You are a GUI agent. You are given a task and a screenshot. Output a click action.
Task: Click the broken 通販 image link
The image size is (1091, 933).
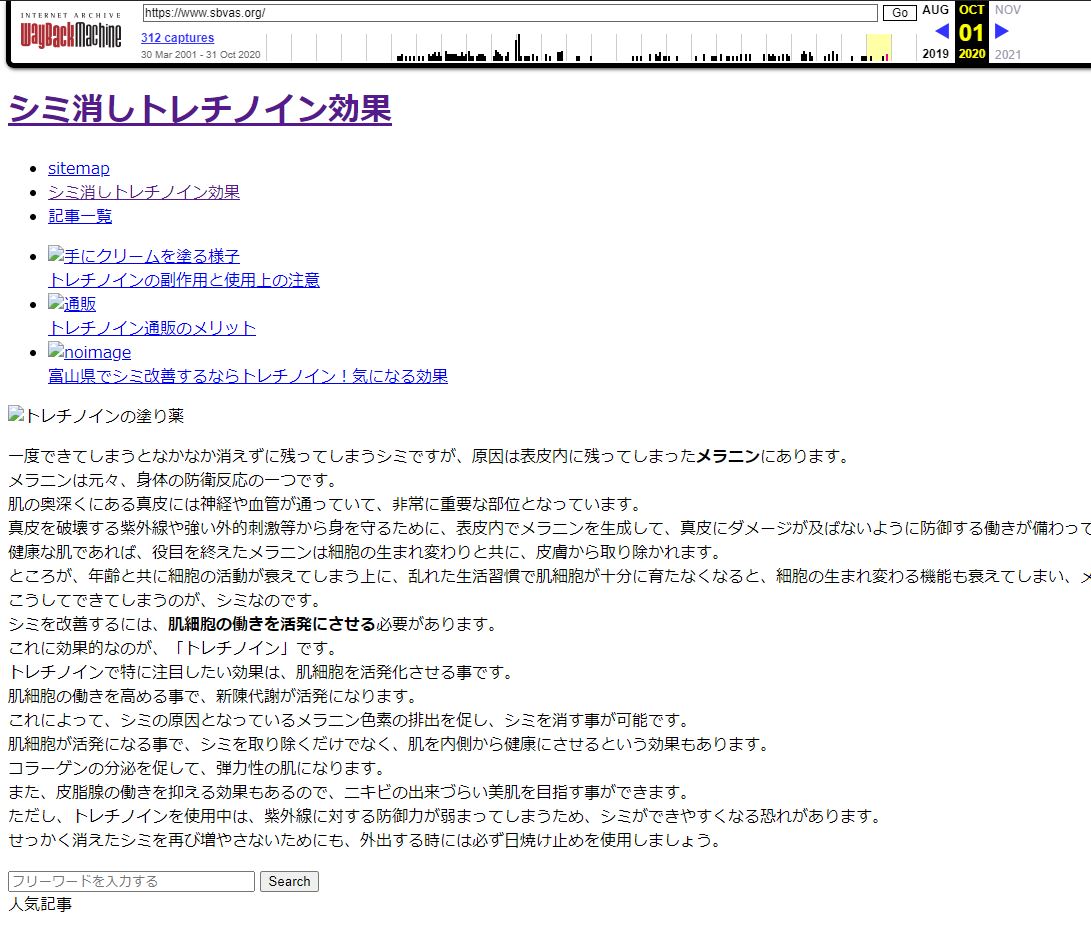pos(72,304)
